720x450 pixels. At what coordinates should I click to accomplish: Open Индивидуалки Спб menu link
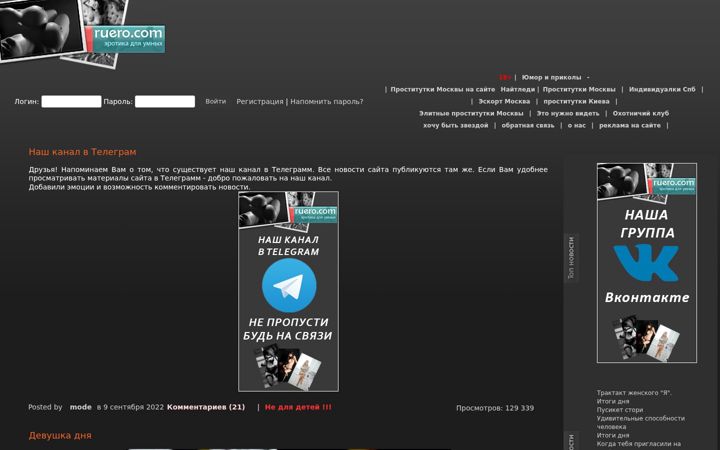point(662,90)
